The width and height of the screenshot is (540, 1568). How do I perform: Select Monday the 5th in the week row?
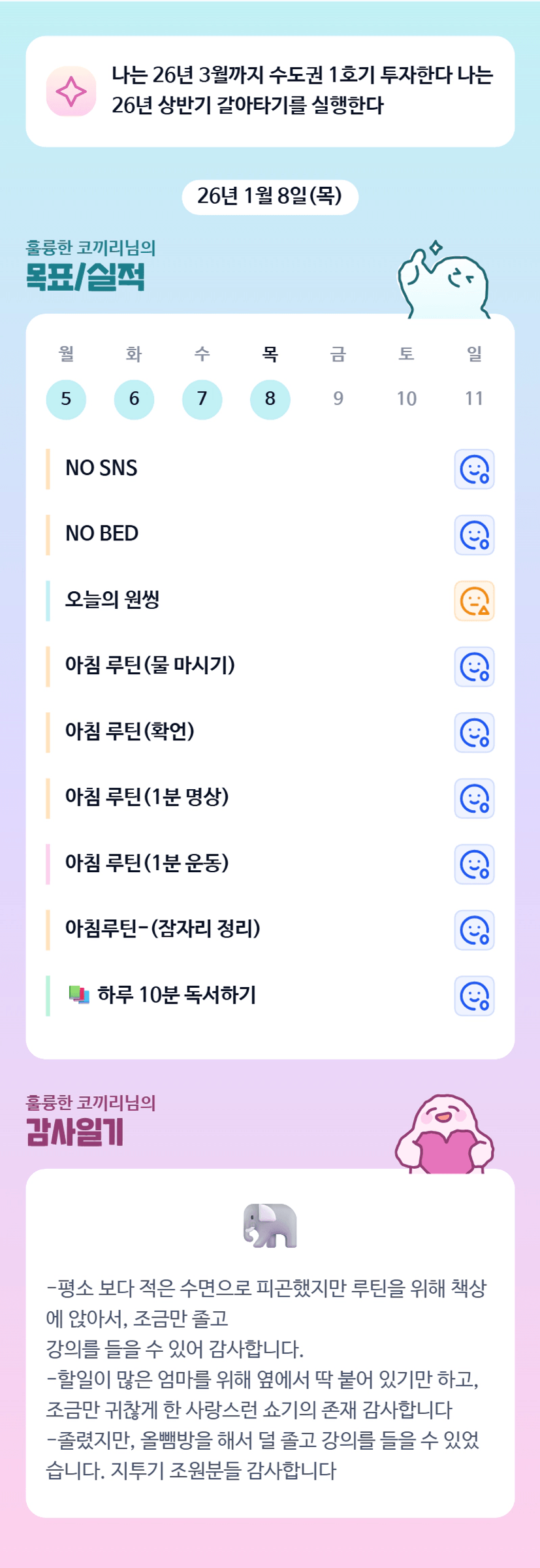(x=66, y=399)
